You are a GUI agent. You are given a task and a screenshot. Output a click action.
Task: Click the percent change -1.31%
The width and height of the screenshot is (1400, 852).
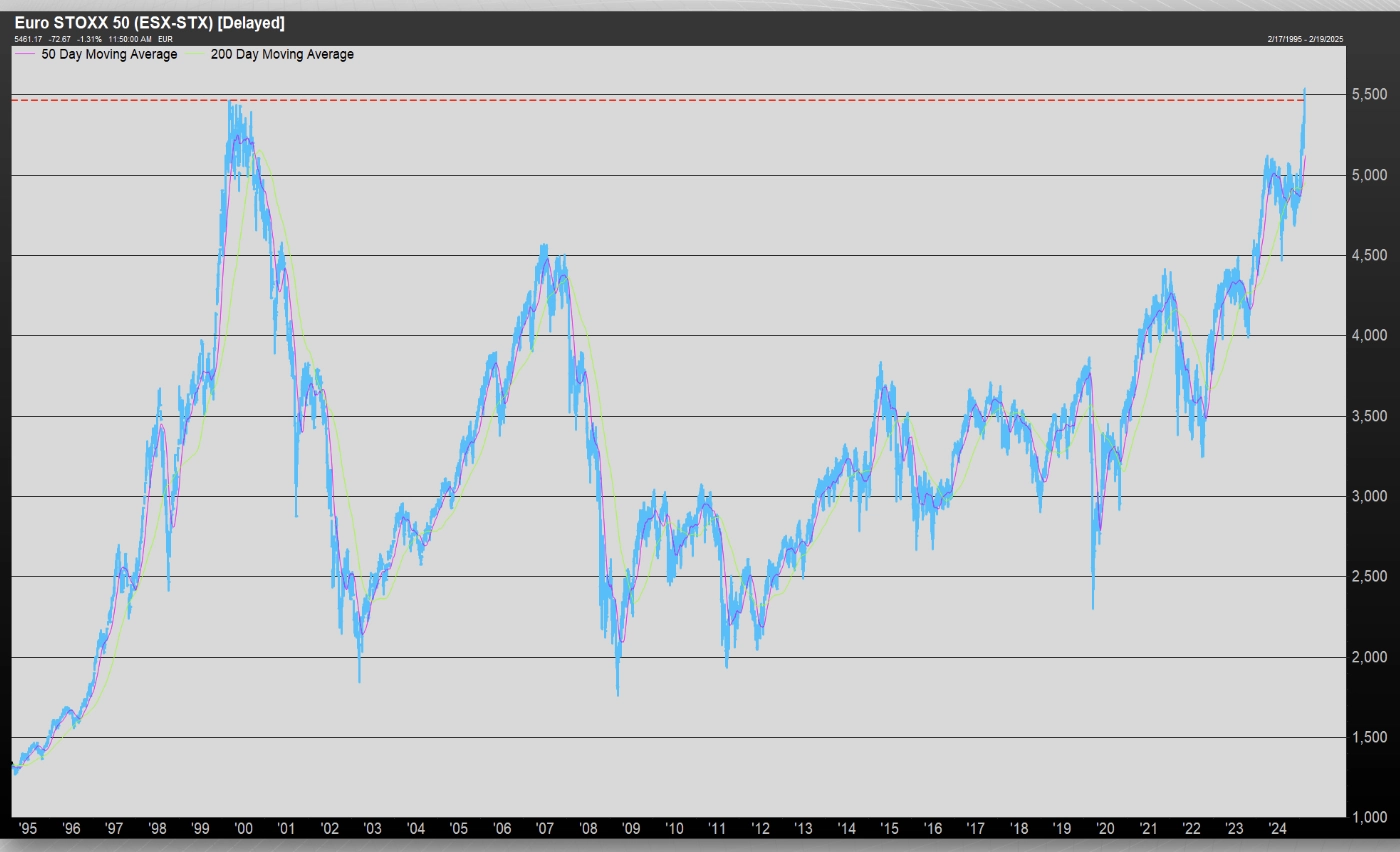[89, 39]
